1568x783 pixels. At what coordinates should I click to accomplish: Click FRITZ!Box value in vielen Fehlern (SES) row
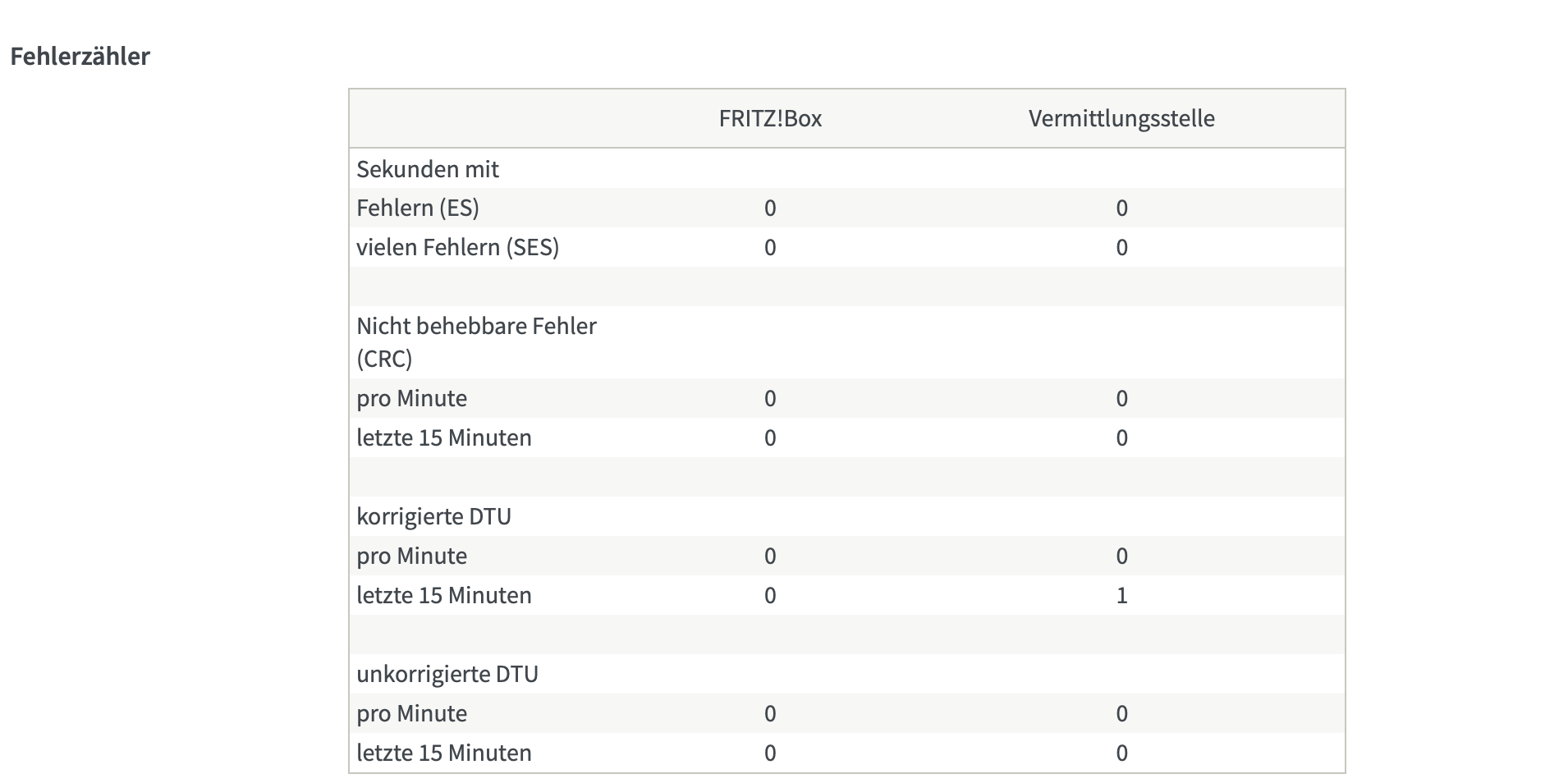769,247
